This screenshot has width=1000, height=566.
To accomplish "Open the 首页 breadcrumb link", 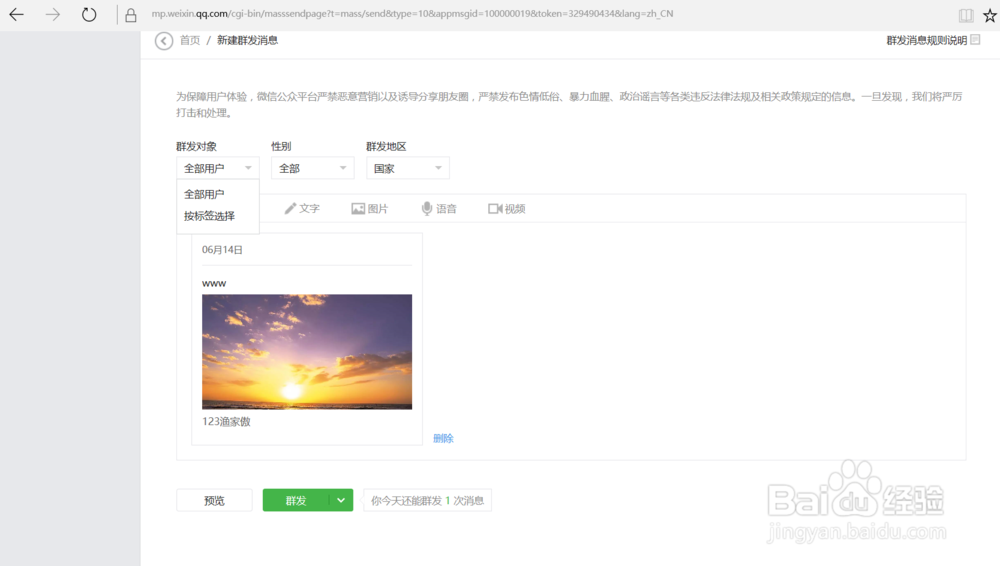I will 190,40.
